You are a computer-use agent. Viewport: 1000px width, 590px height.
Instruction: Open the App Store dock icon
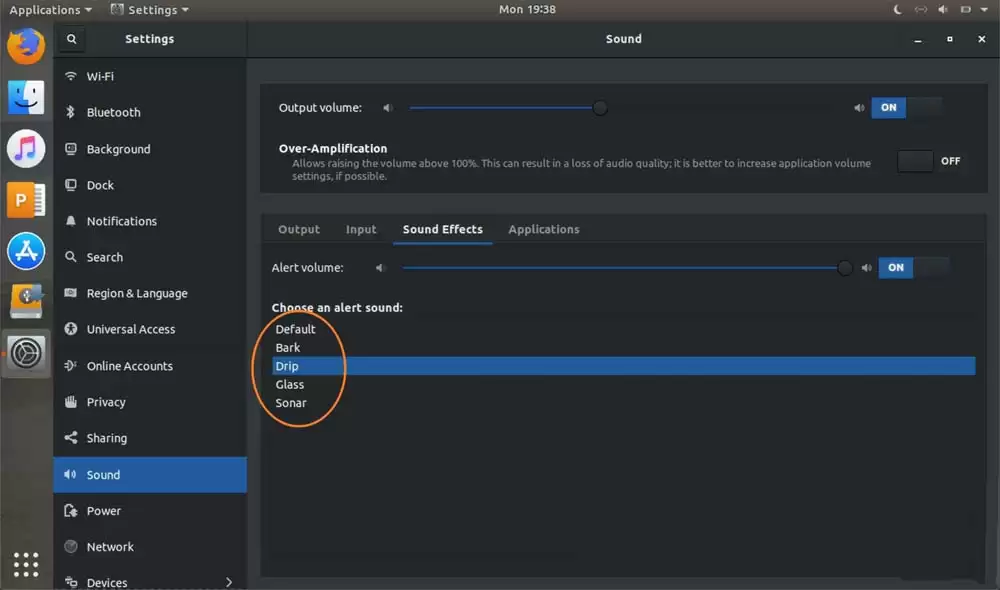26,251
